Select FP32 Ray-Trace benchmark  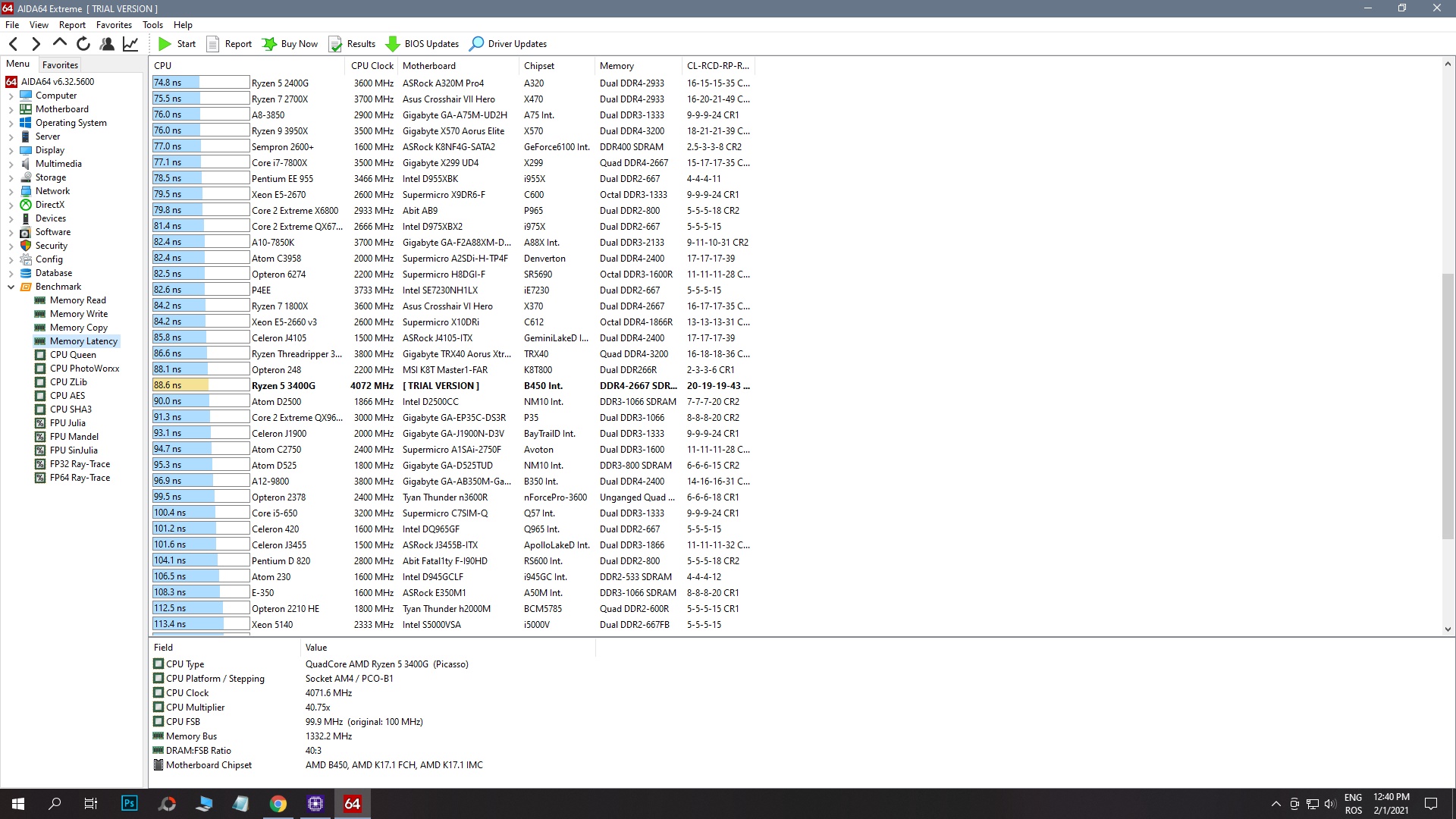(x=80, y=464)
